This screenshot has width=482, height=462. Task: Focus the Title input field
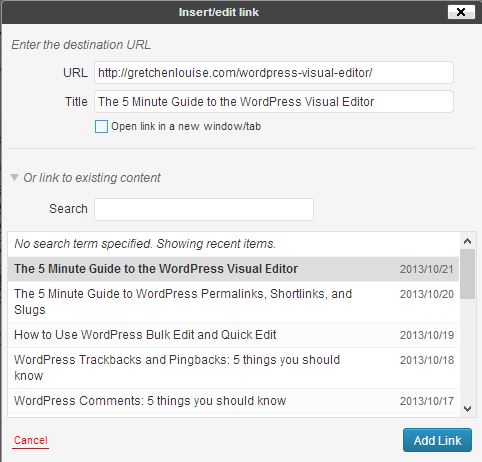tap(274, 102)
